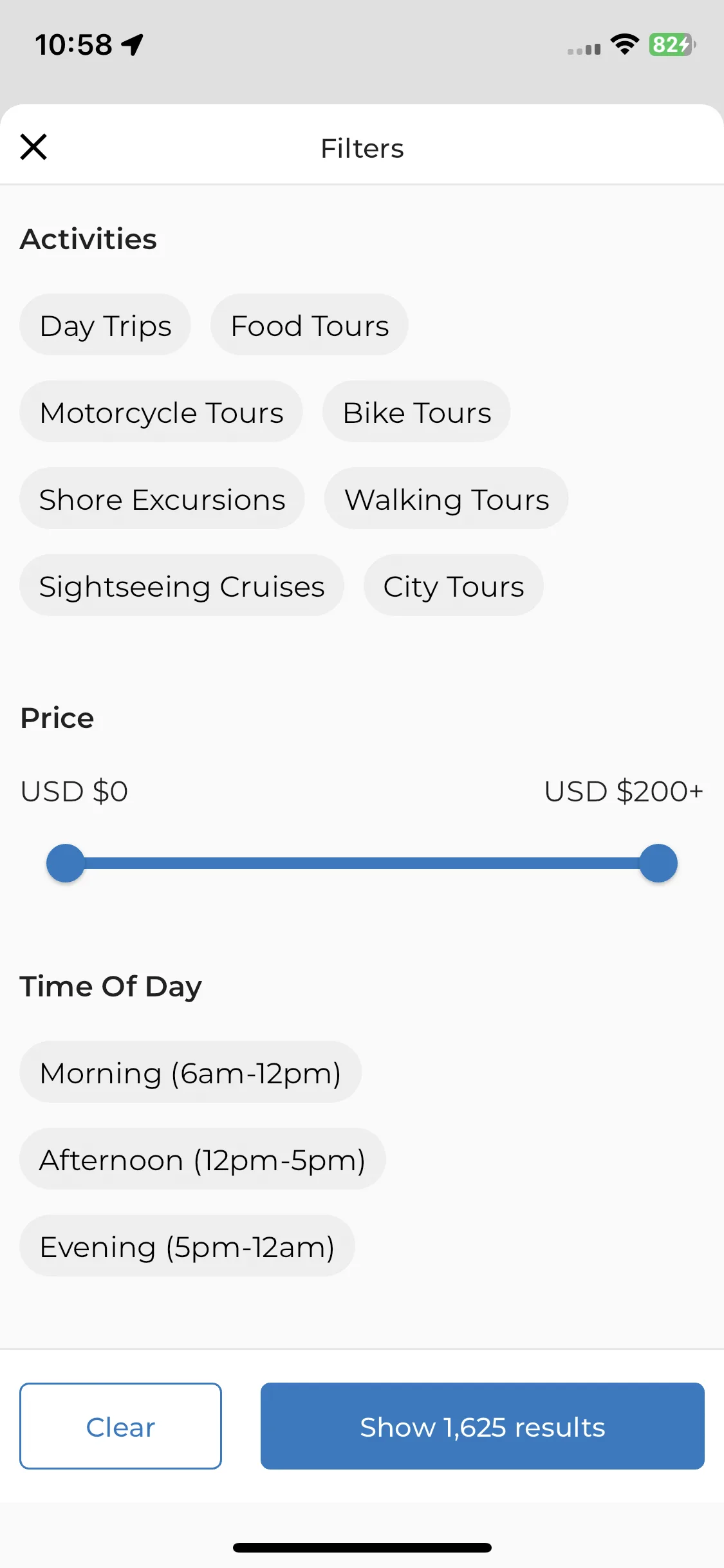Select the Shore Excursions chip
Screen dimensions: 724x1568
point(162,498)
